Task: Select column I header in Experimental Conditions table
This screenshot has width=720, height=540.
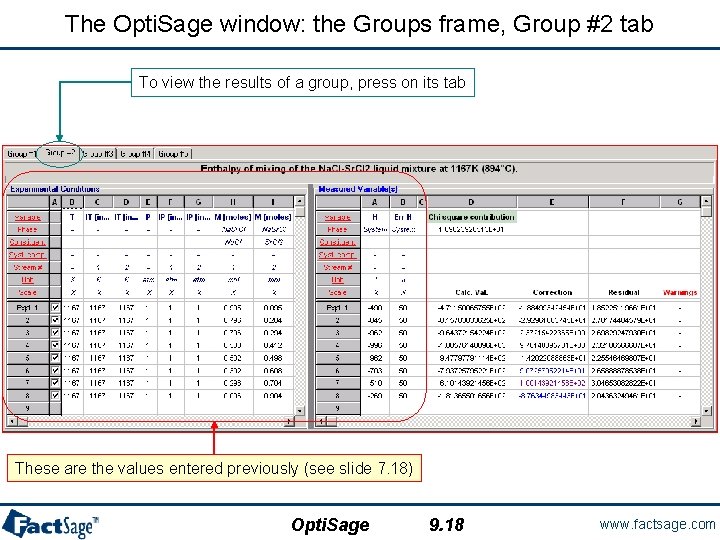Action: coord(273,202)
